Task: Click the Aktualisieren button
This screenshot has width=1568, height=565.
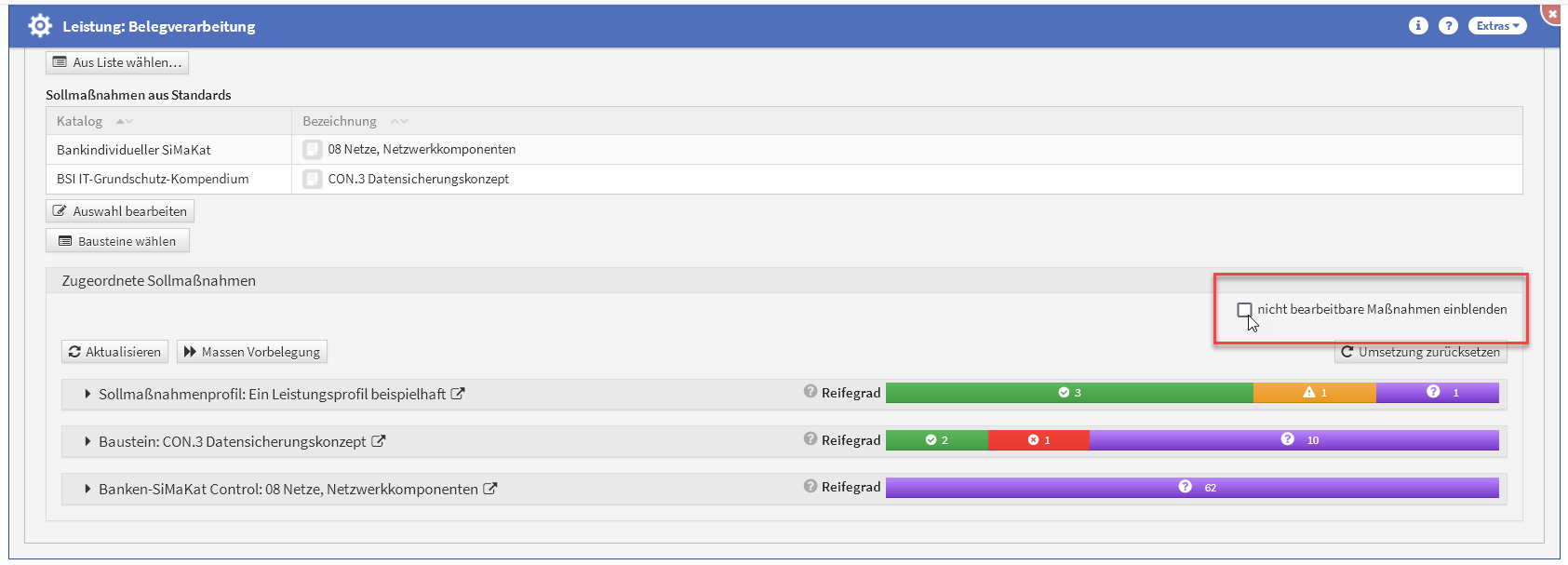Action: coord(115,352)
